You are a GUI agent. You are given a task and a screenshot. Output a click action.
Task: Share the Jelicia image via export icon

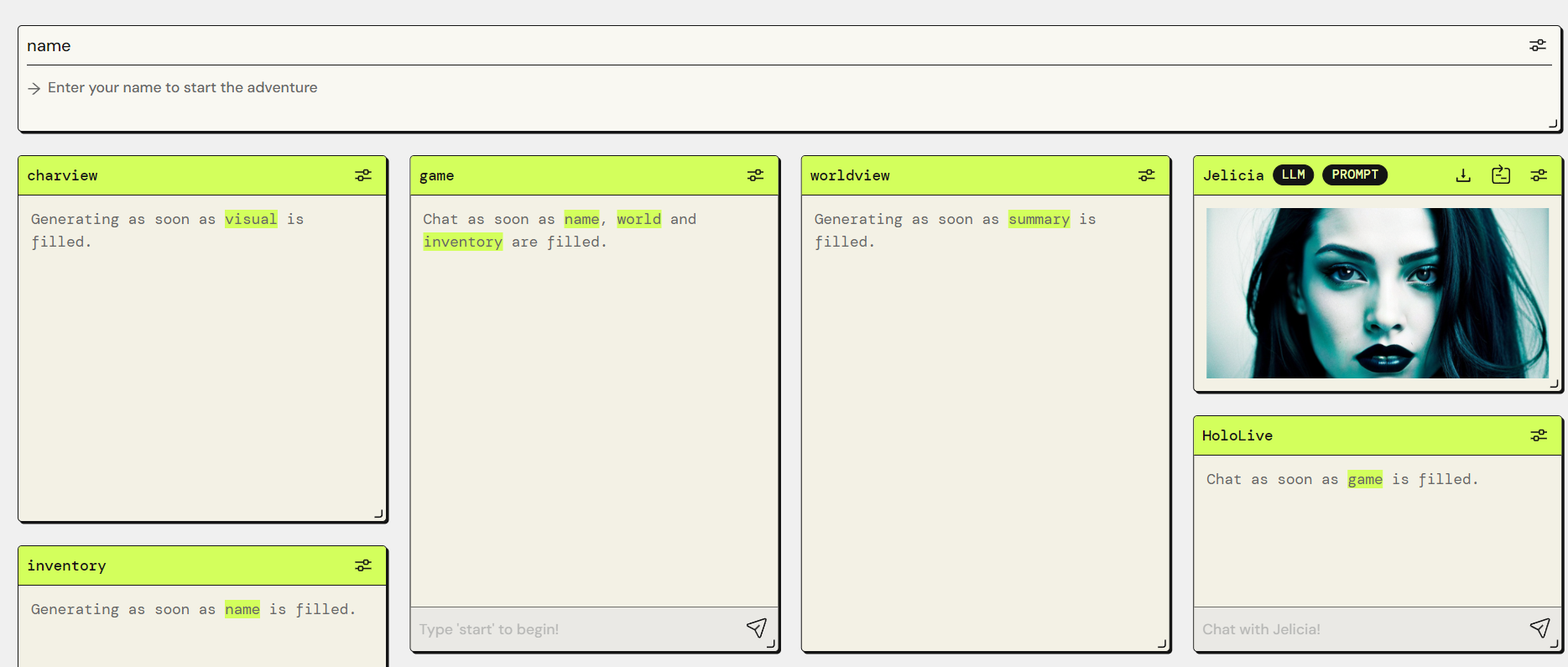pyautogui.click(x=1501, y=175)
